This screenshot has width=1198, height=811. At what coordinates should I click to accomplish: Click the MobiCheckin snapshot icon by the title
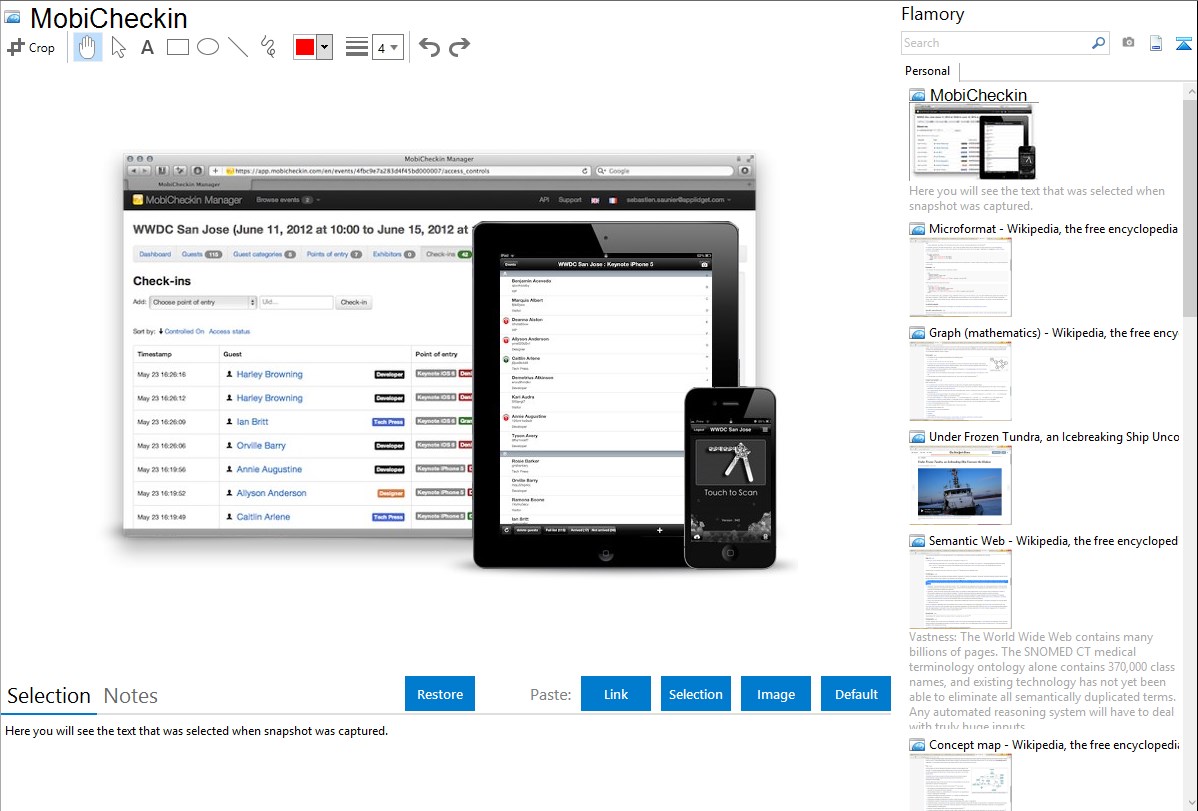(13, 18)
